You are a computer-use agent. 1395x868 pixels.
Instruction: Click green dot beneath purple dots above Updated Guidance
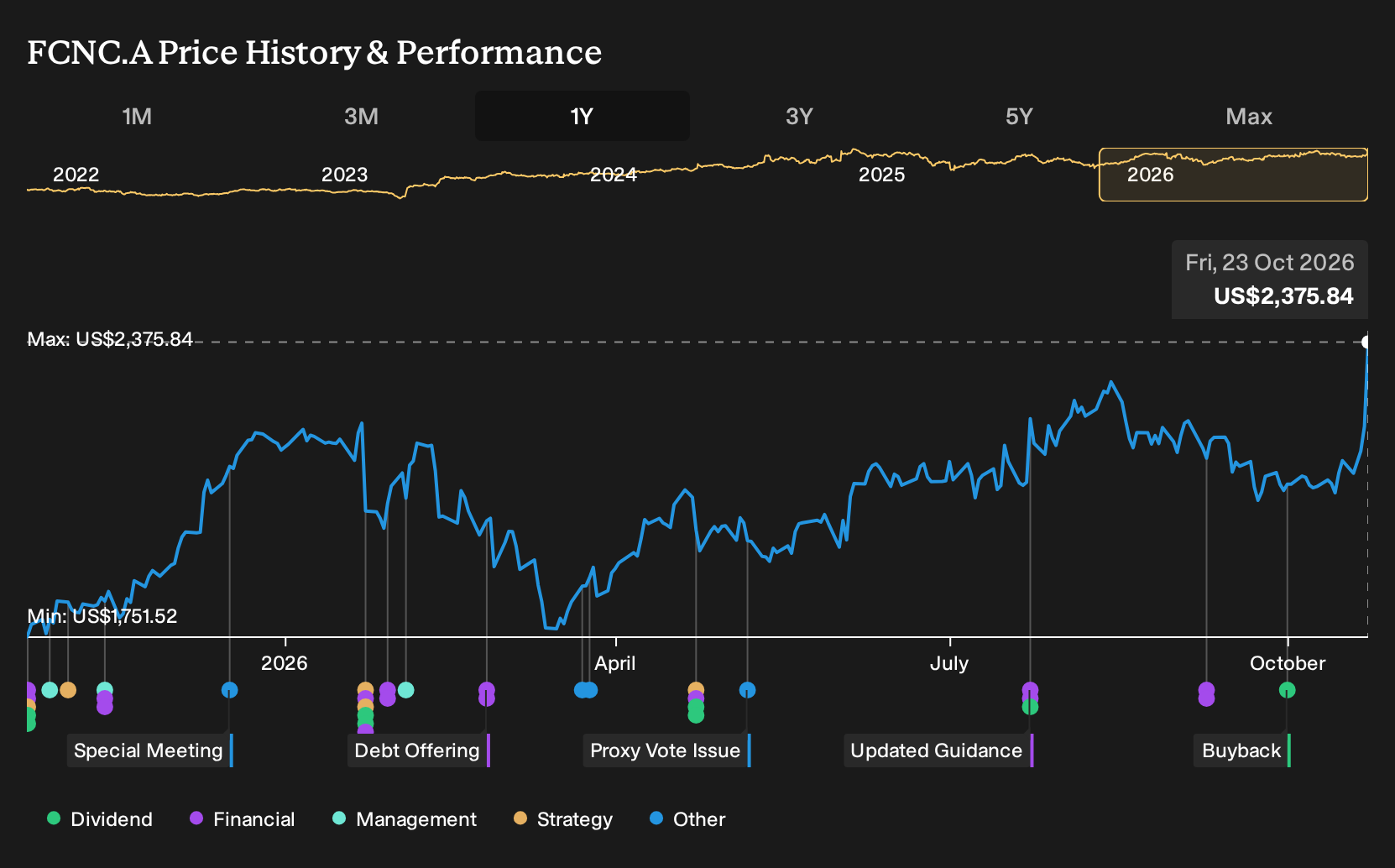(1031, 707)
